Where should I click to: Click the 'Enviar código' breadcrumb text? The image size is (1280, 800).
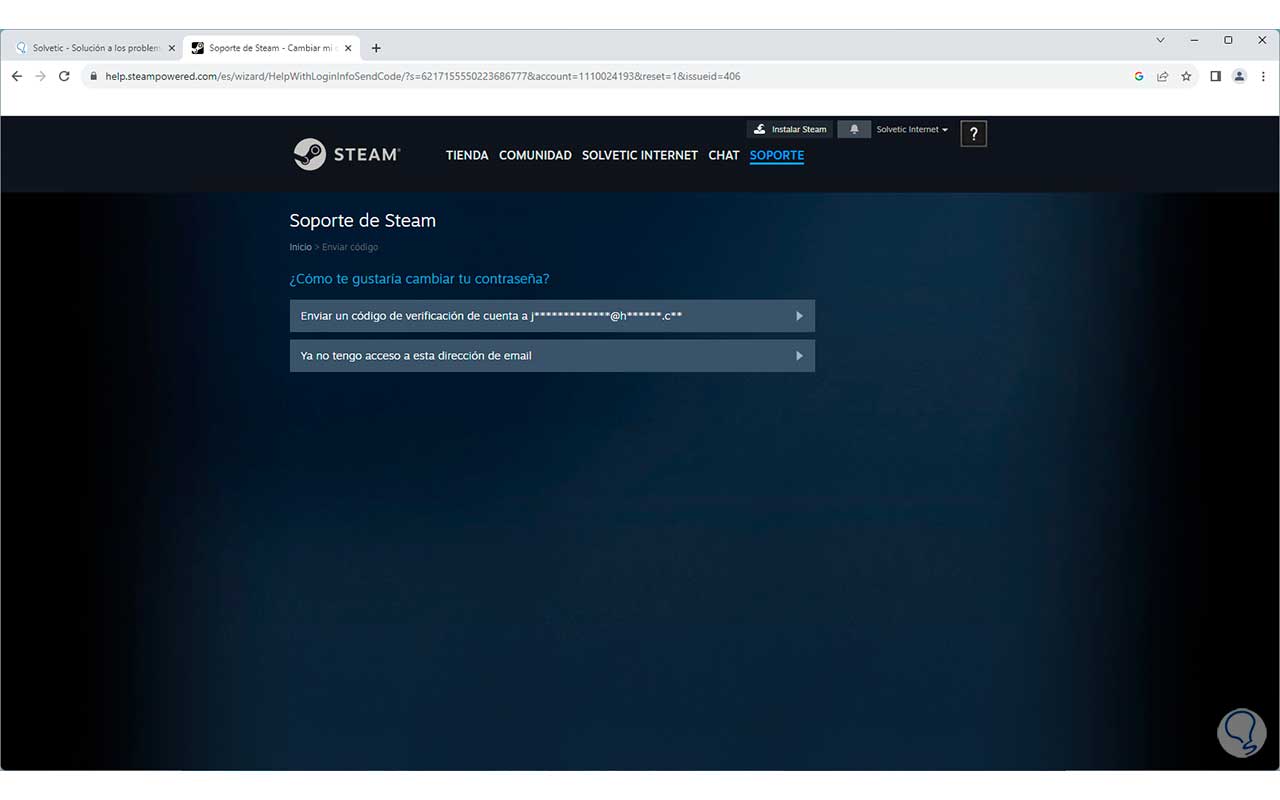(x=350, y=247)
